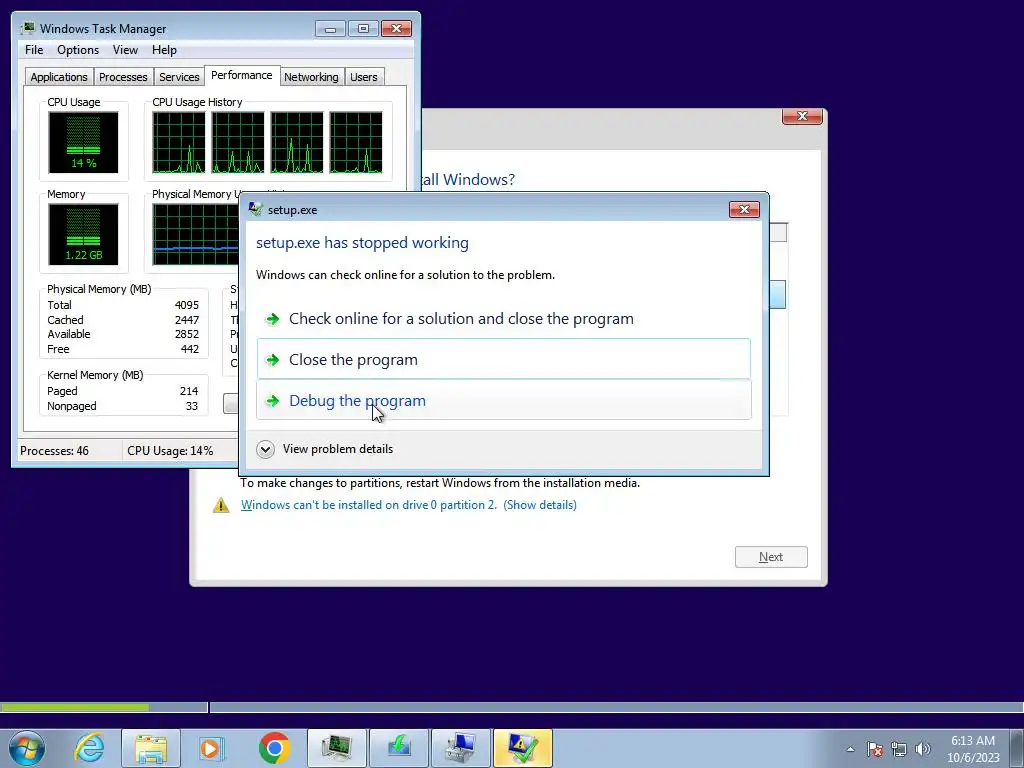
Task: Open the Windows setup computer taskbar icon
Action: coord(461,748)
